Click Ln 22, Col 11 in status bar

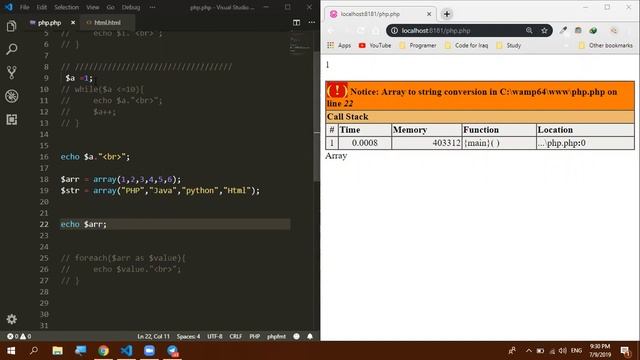click(x=153, y=336)
